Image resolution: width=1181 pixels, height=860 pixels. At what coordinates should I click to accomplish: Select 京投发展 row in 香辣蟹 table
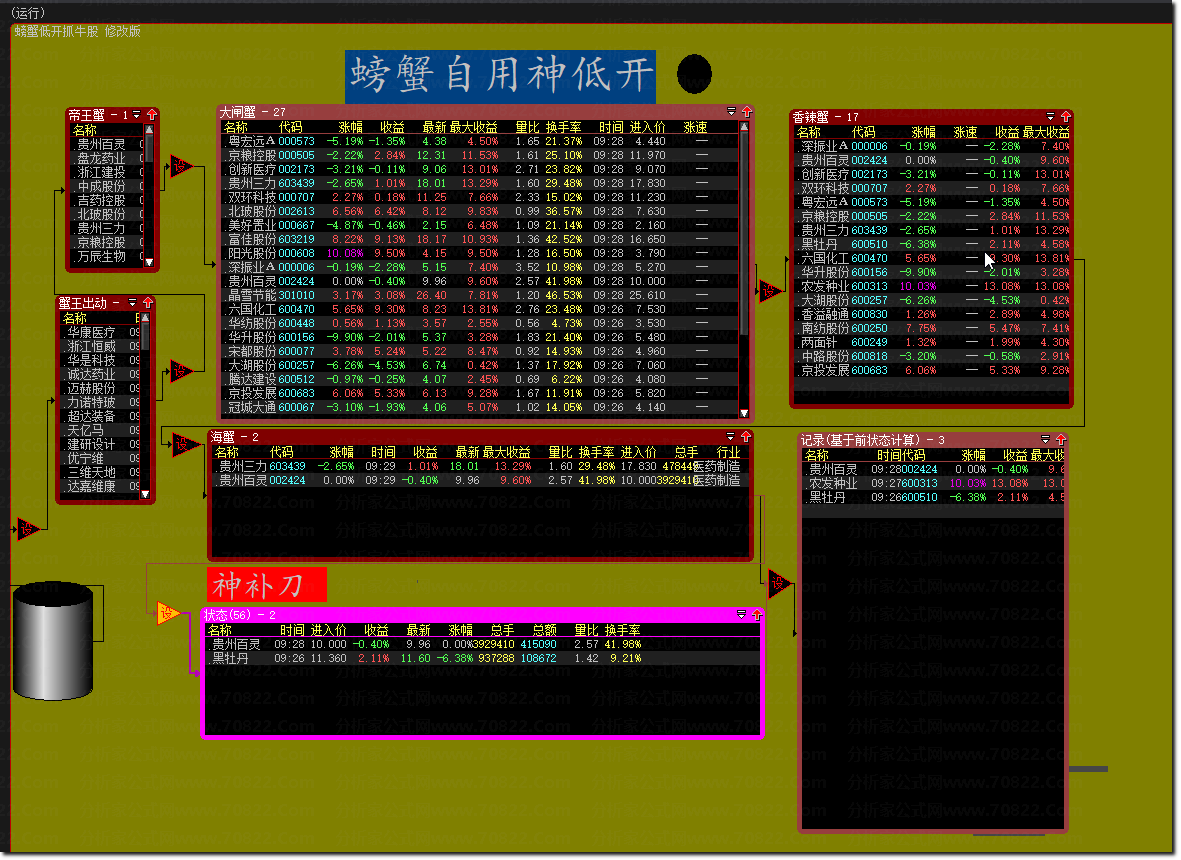pos(932,370)
